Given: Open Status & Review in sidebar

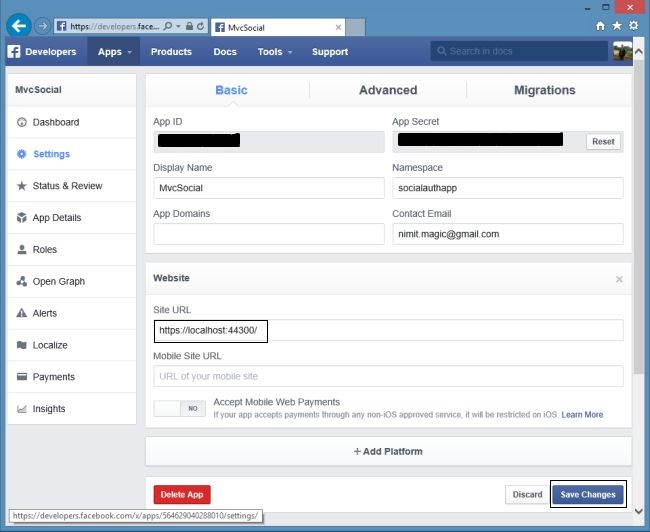Looking at the screenshot, I should (x=72, y=186).
